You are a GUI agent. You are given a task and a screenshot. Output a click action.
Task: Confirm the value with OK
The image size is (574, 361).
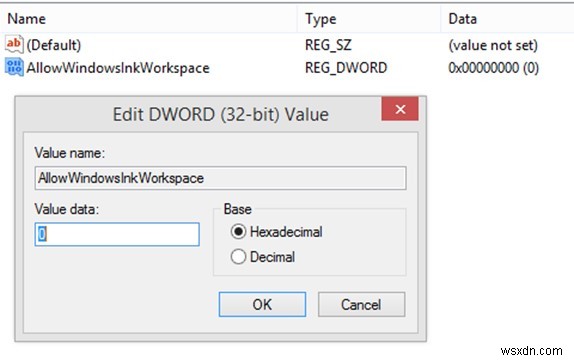(262, 304)
